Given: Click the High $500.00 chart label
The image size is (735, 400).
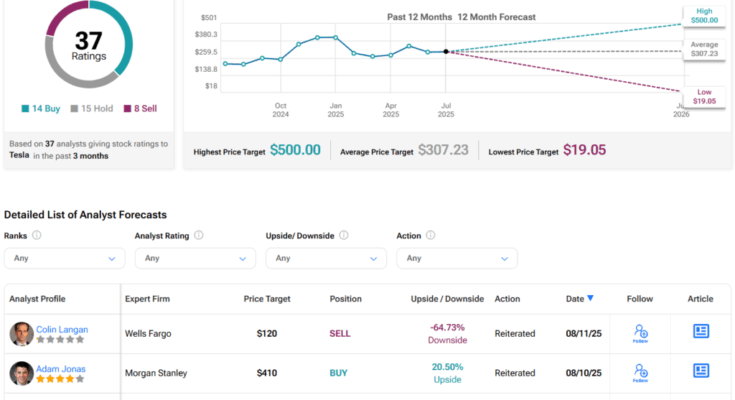Looking at the screenshot, I should 704,15.
